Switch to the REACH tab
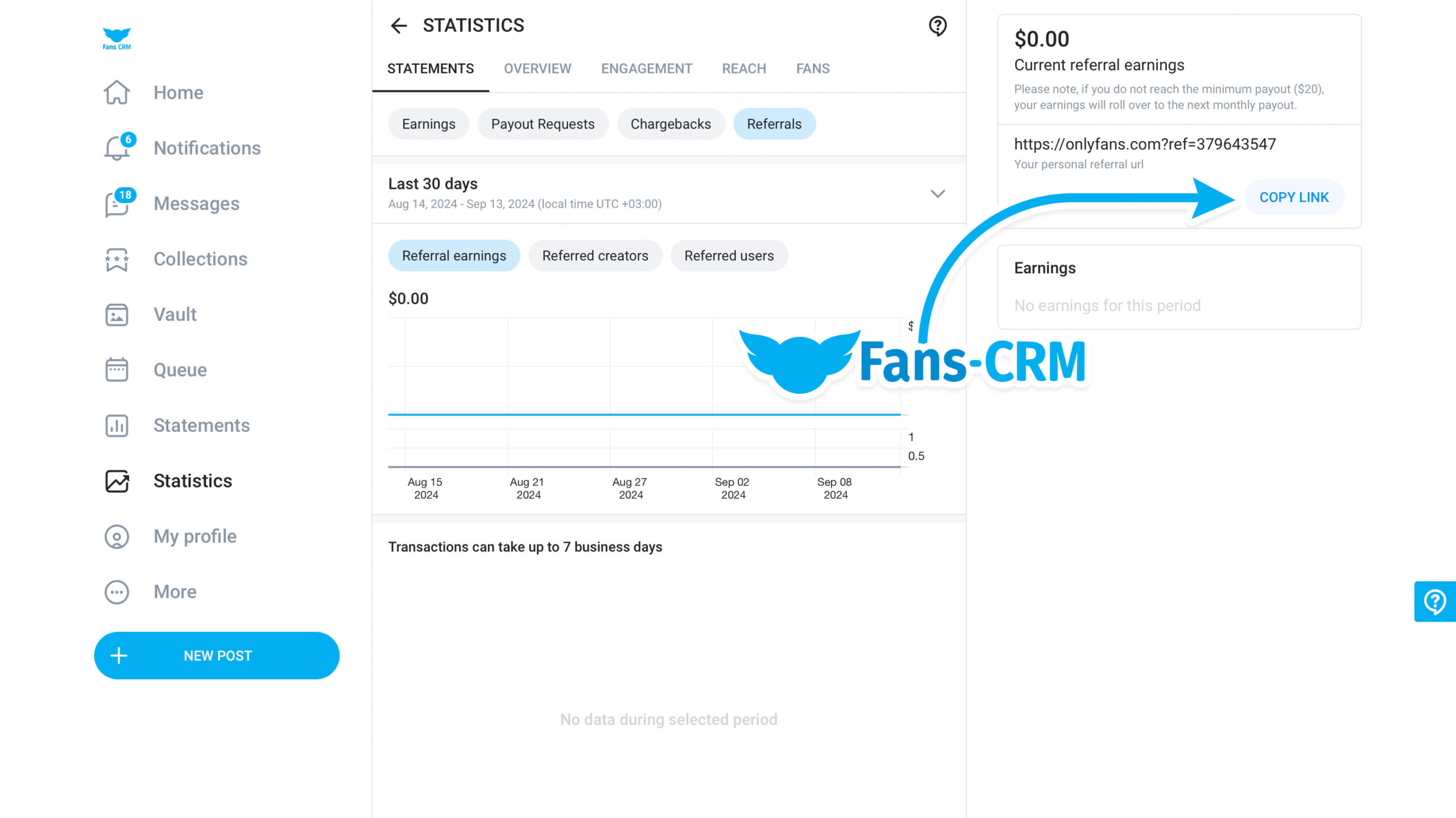 point(744,69)
